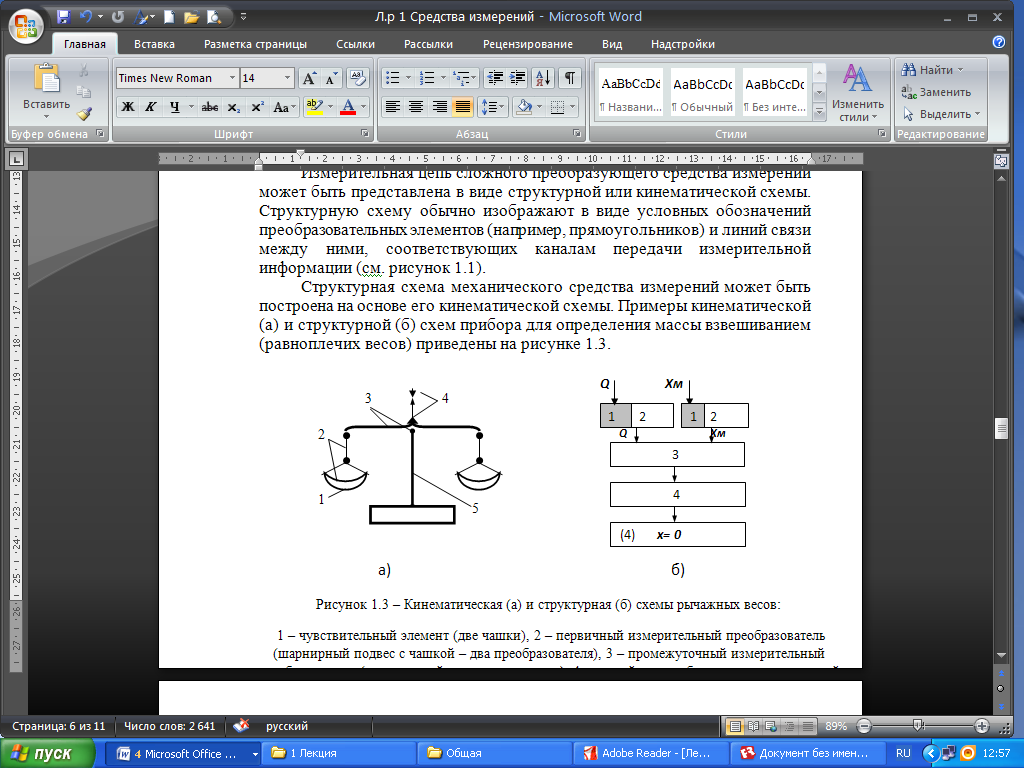Toggle strikethrough abc formatting
1024x768 pixels.
(x=210, y=106)
